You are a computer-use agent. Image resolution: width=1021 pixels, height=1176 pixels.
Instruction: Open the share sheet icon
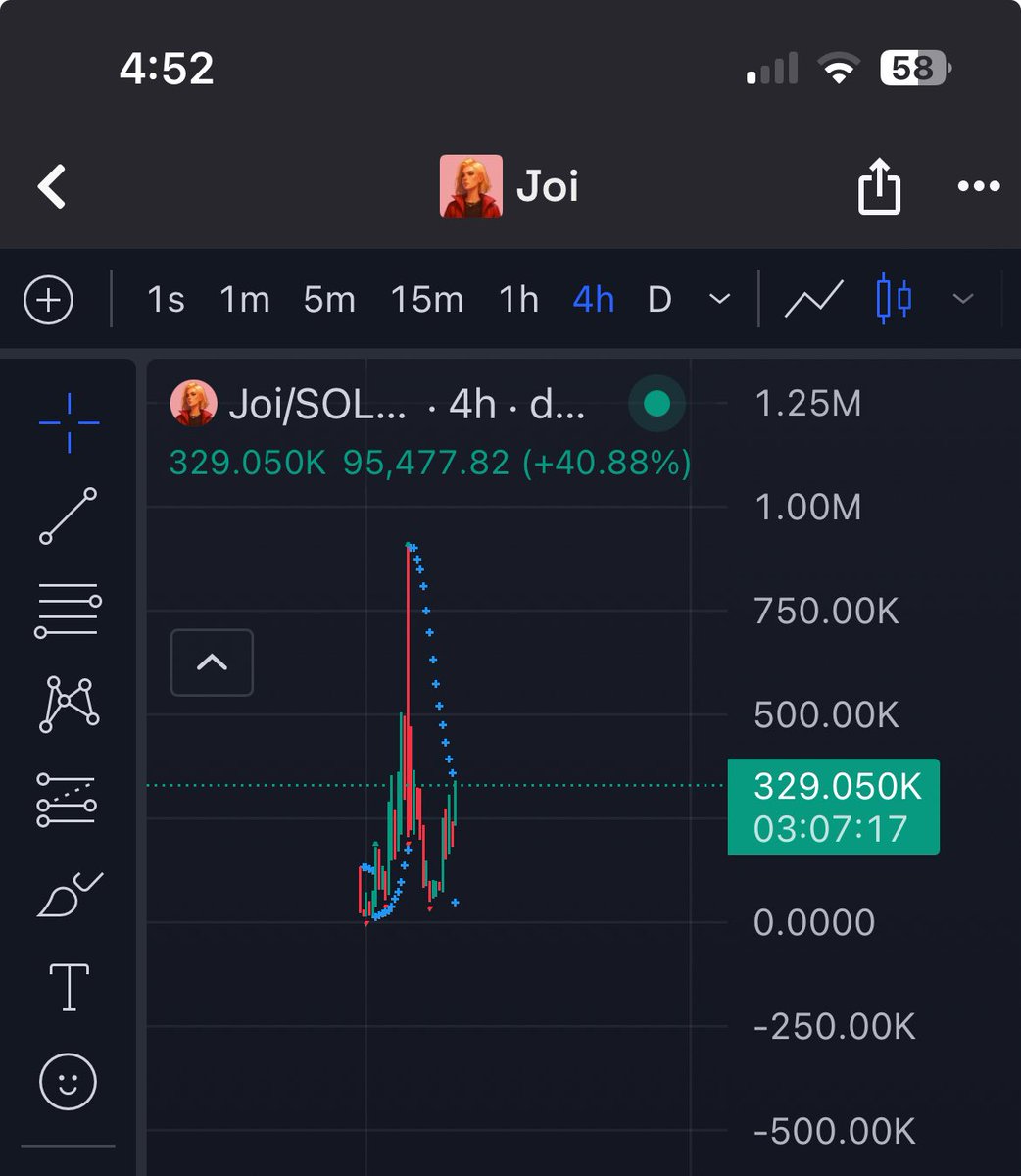coord(879,185)
